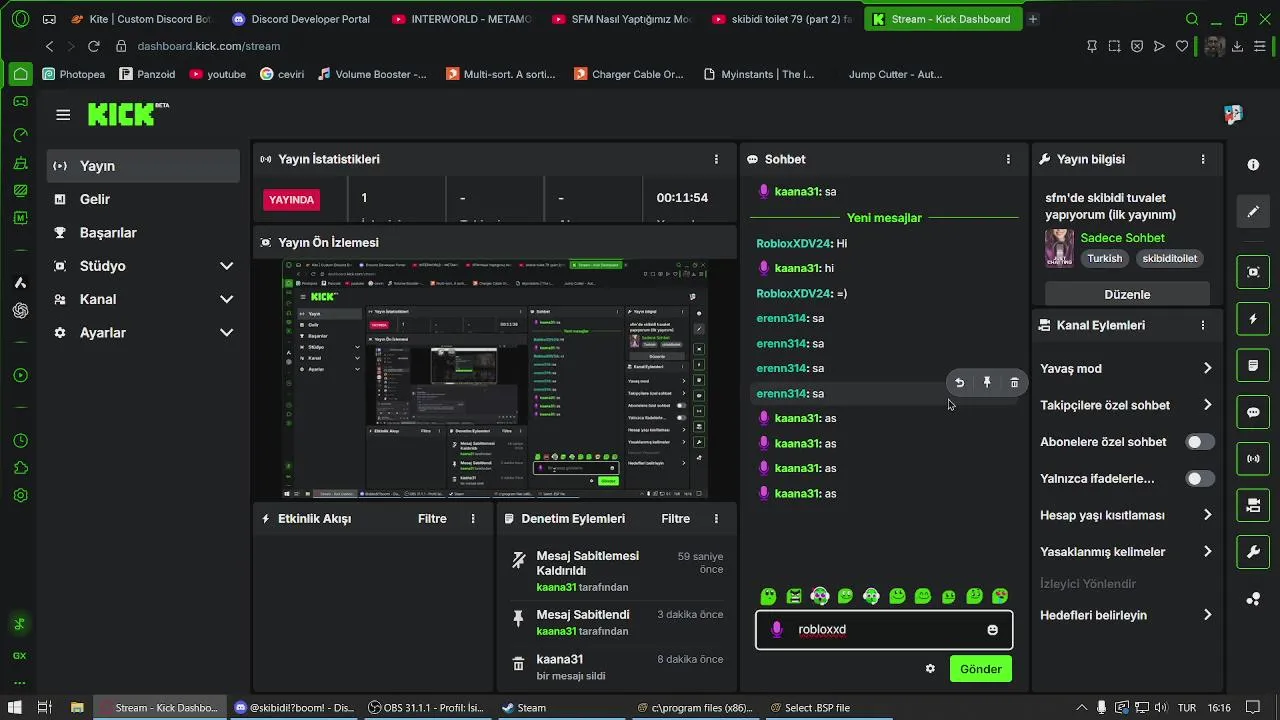Click the three-dots cluster icon in right toolbar
The width and height of the screenshot is (1280, 720).
click(1253, 599)
